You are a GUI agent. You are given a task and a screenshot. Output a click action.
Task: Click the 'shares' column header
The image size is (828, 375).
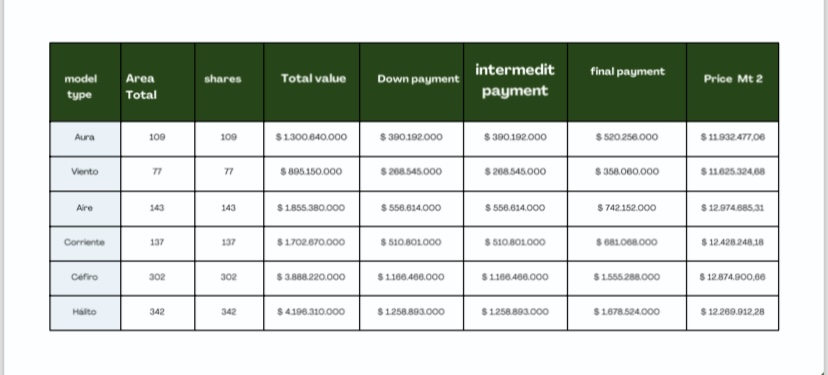[x=229, y=82]
